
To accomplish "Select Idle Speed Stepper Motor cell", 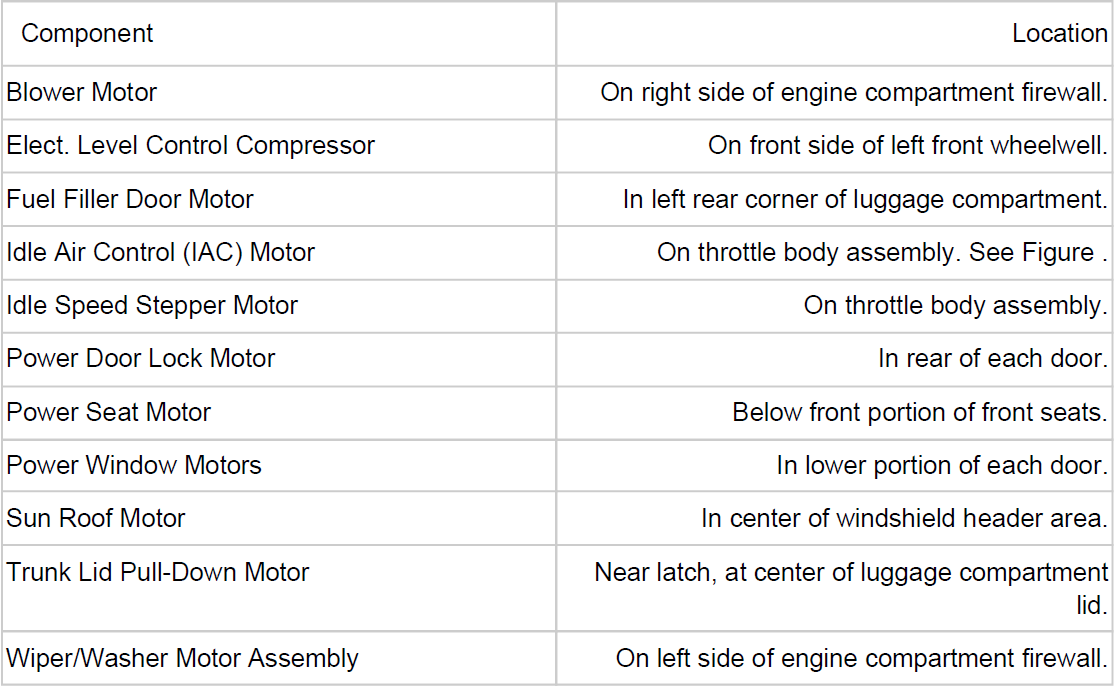I will coord(152,305).
